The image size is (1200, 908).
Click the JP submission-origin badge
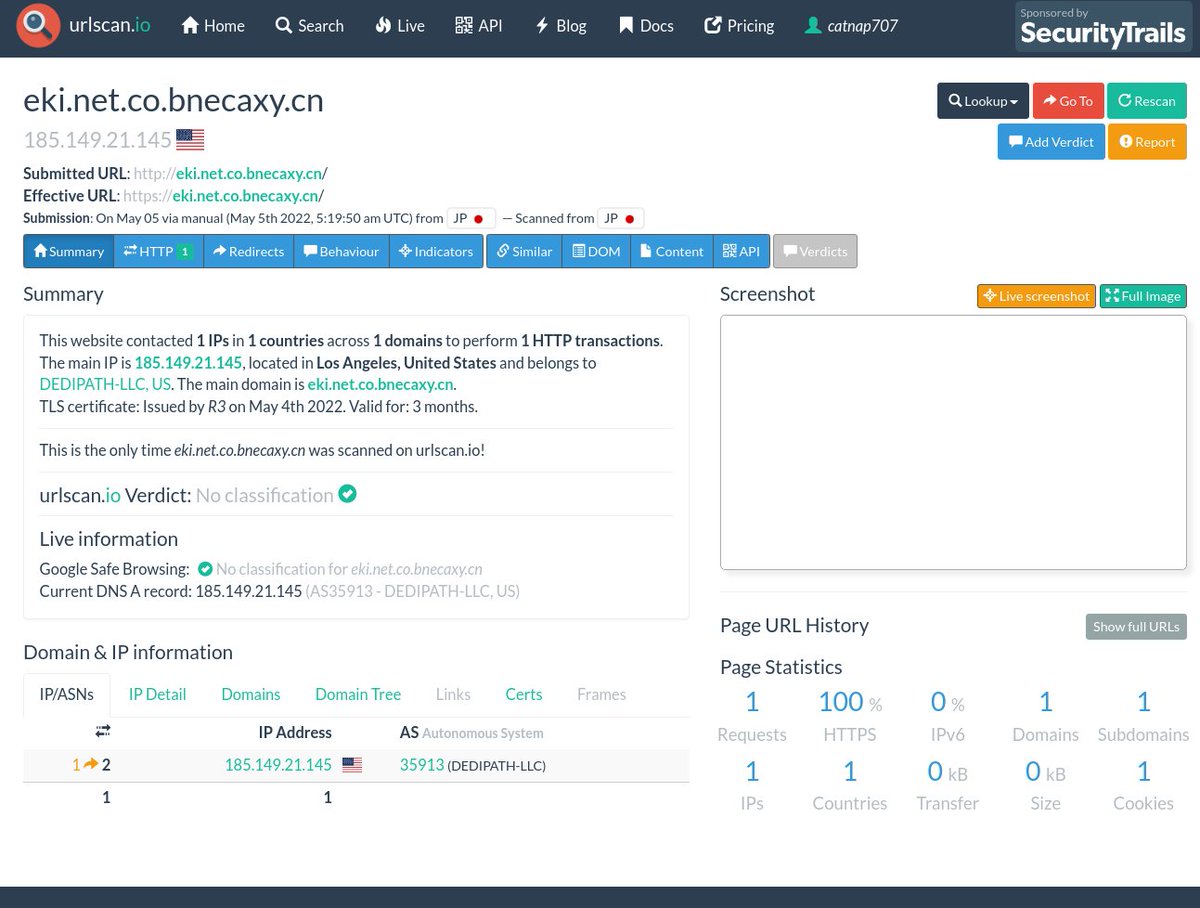pyautogui.click(x=471, y=218)
